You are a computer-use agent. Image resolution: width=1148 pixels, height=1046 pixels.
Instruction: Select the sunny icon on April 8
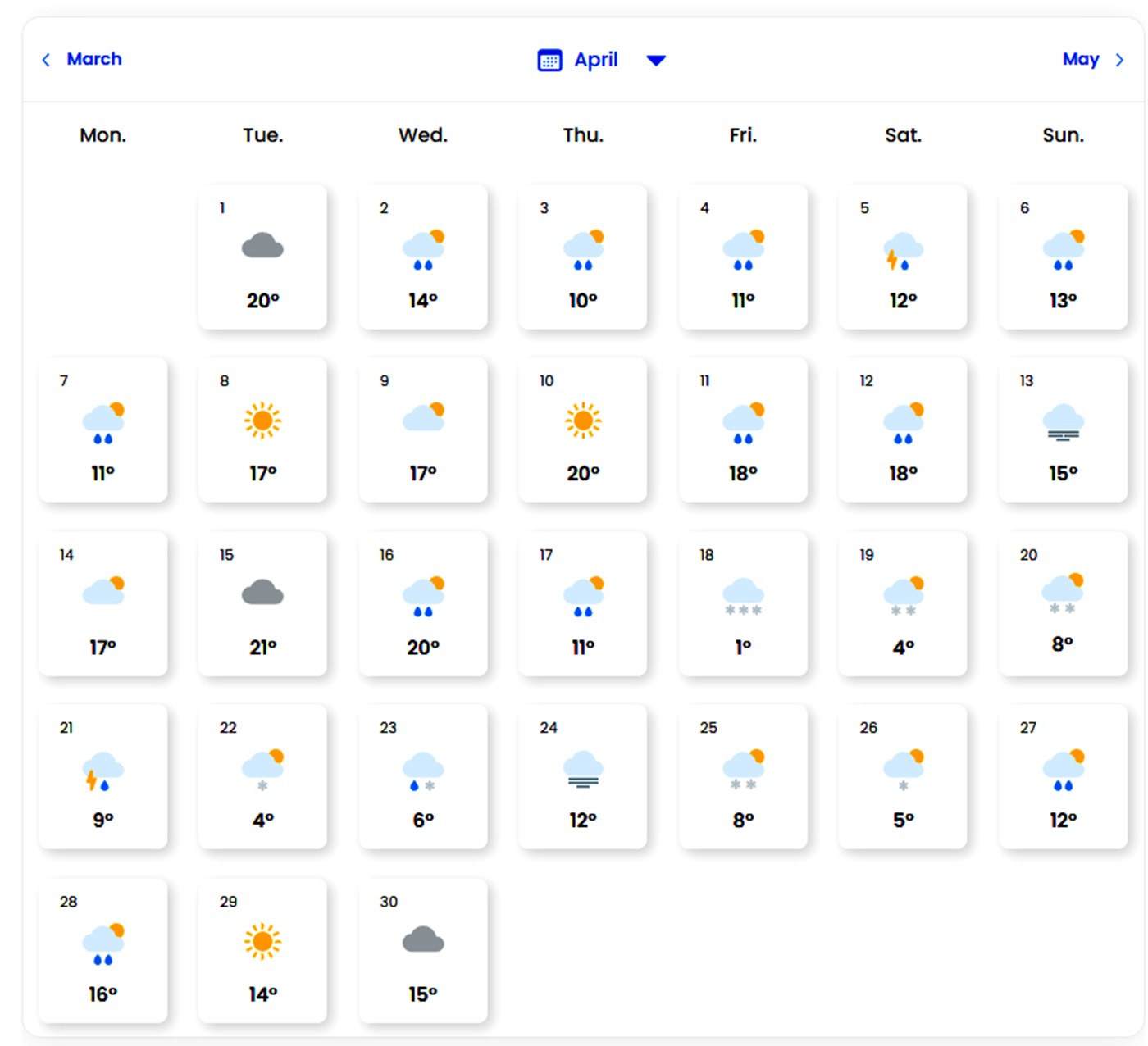262,421
